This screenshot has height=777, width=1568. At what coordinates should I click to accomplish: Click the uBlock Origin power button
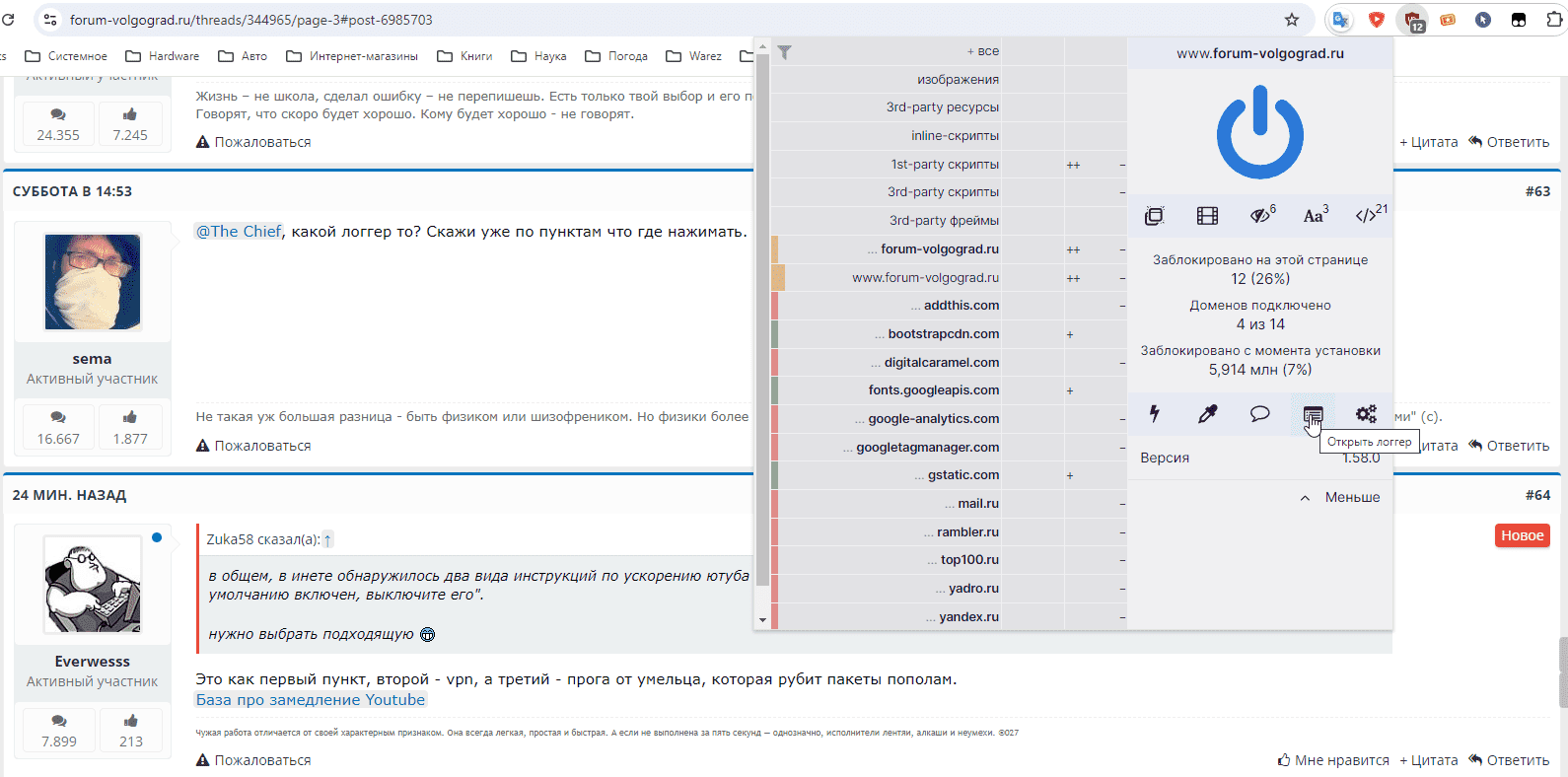pos(1259,133)
